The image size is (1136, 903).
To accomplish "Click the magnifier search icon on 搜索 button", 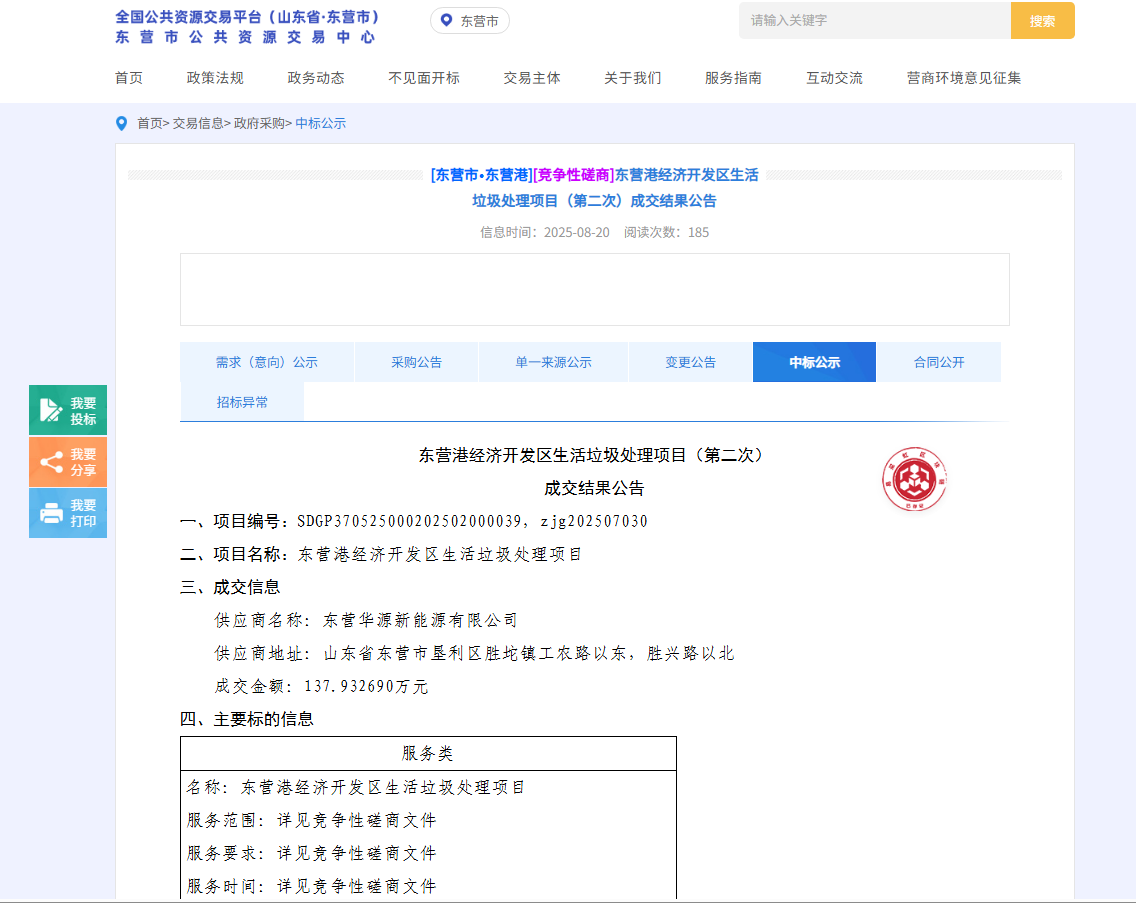I will point(1042,20).
